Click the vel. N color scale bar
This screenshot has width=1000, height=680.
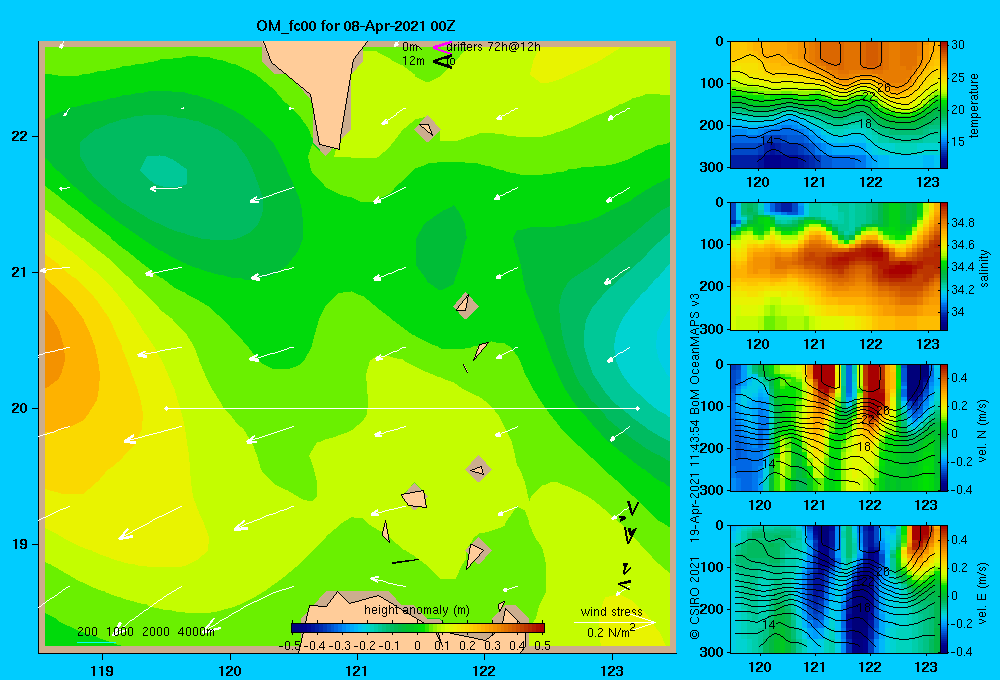[944, 428]
